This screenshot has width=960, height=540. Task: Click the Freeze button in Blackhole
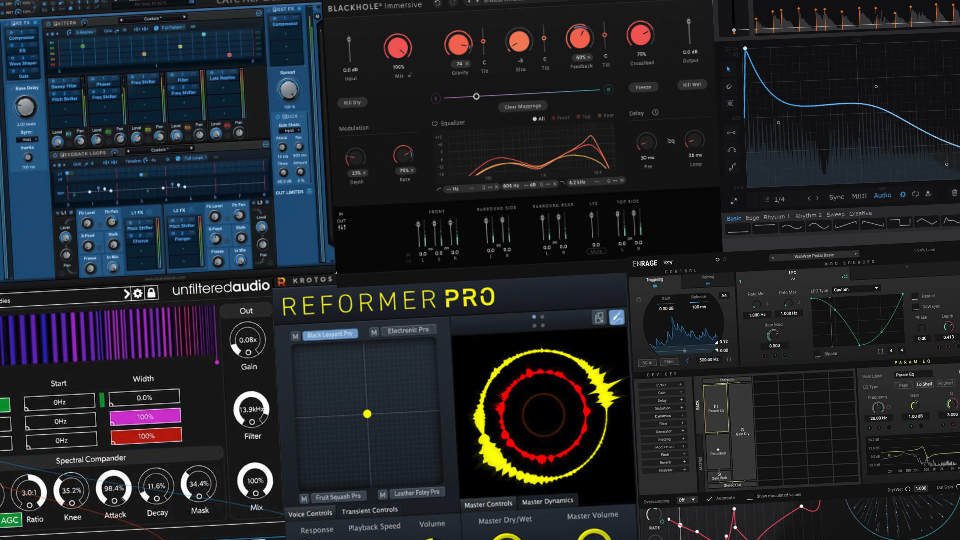click(x=643, y=87)
